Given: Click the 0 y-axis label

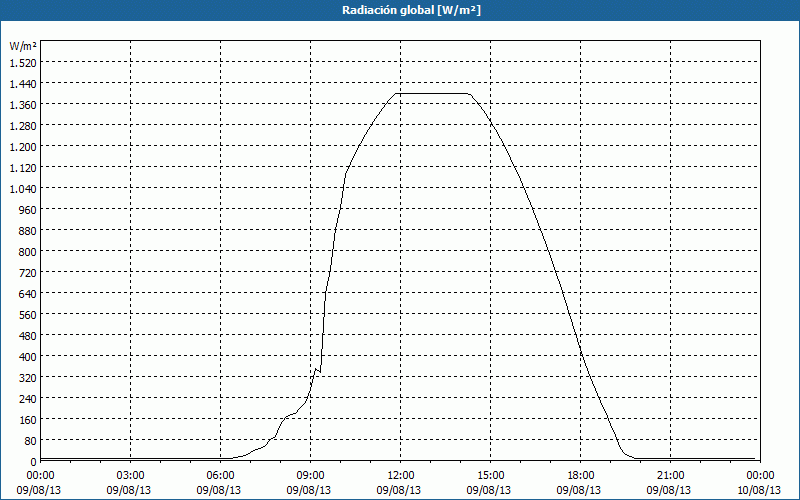Looking at the screenshot, I should coord(34,462).
